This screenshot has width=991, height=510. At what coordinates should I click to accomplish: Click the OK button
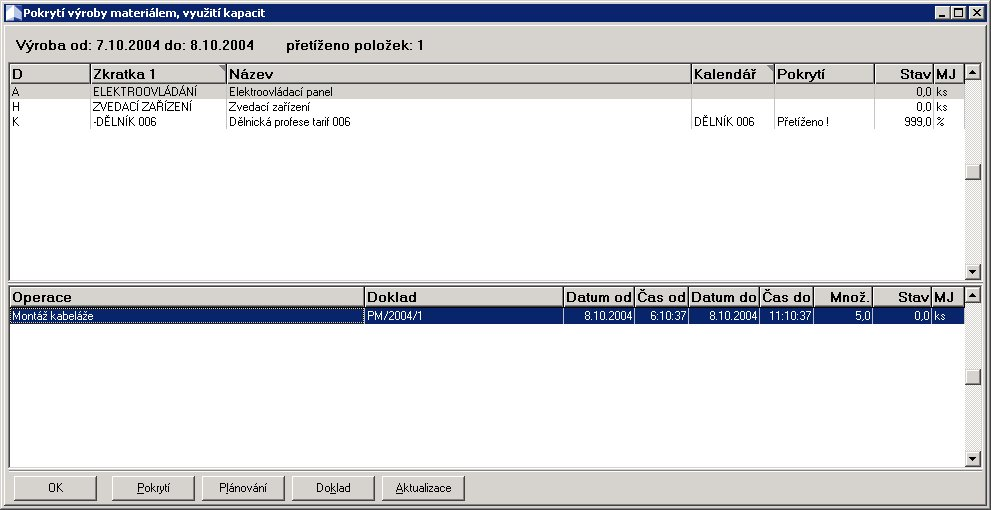[55, 488]
